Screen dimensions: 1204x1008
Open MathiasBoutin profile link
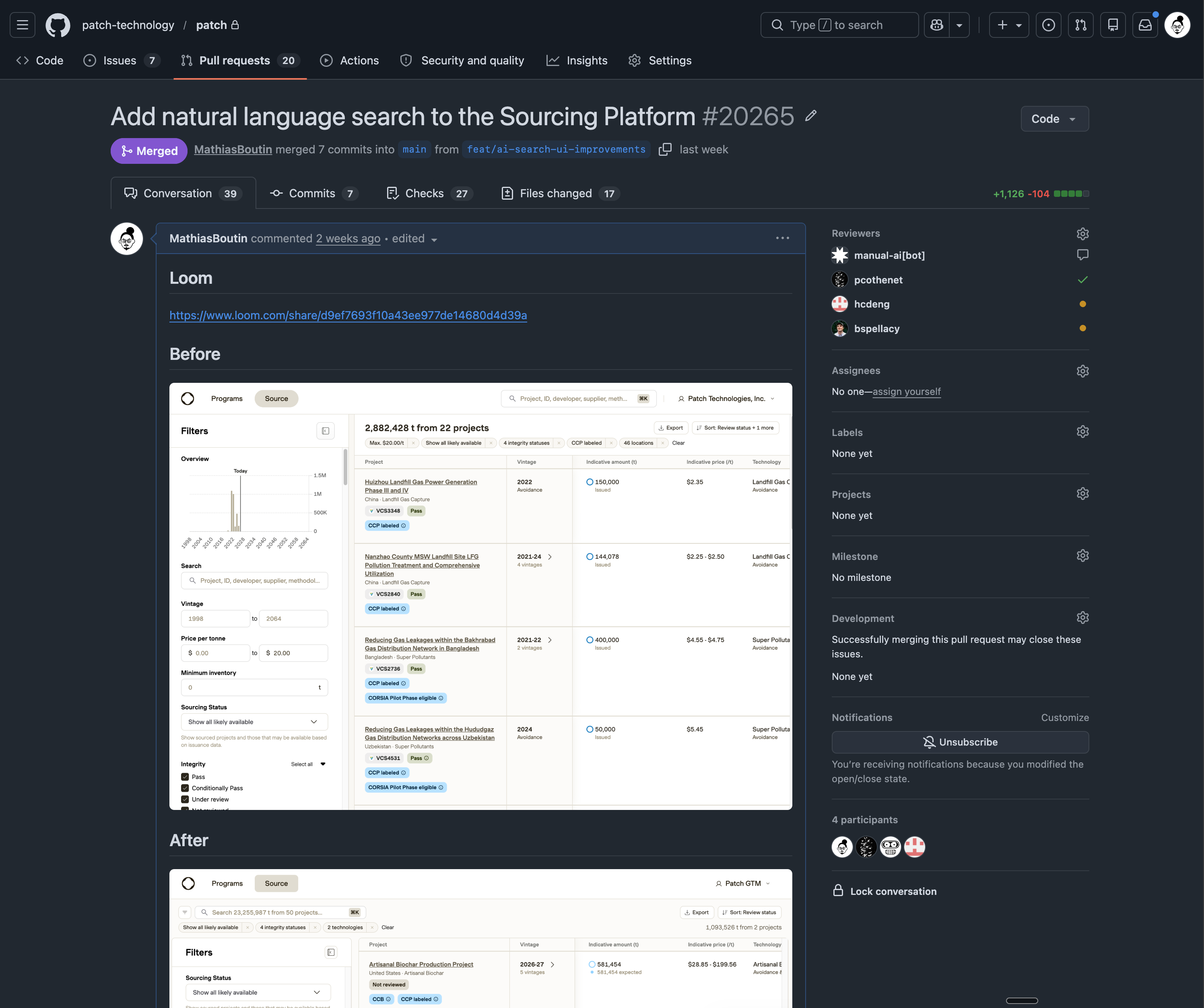point(233,150)
